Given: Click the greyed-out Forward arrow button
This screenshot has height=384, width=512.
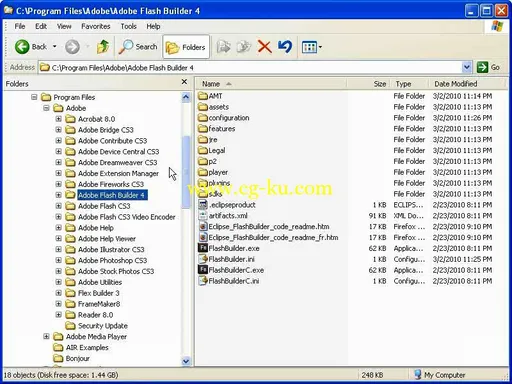Looking at the screenshot, I should coord(72,47).
